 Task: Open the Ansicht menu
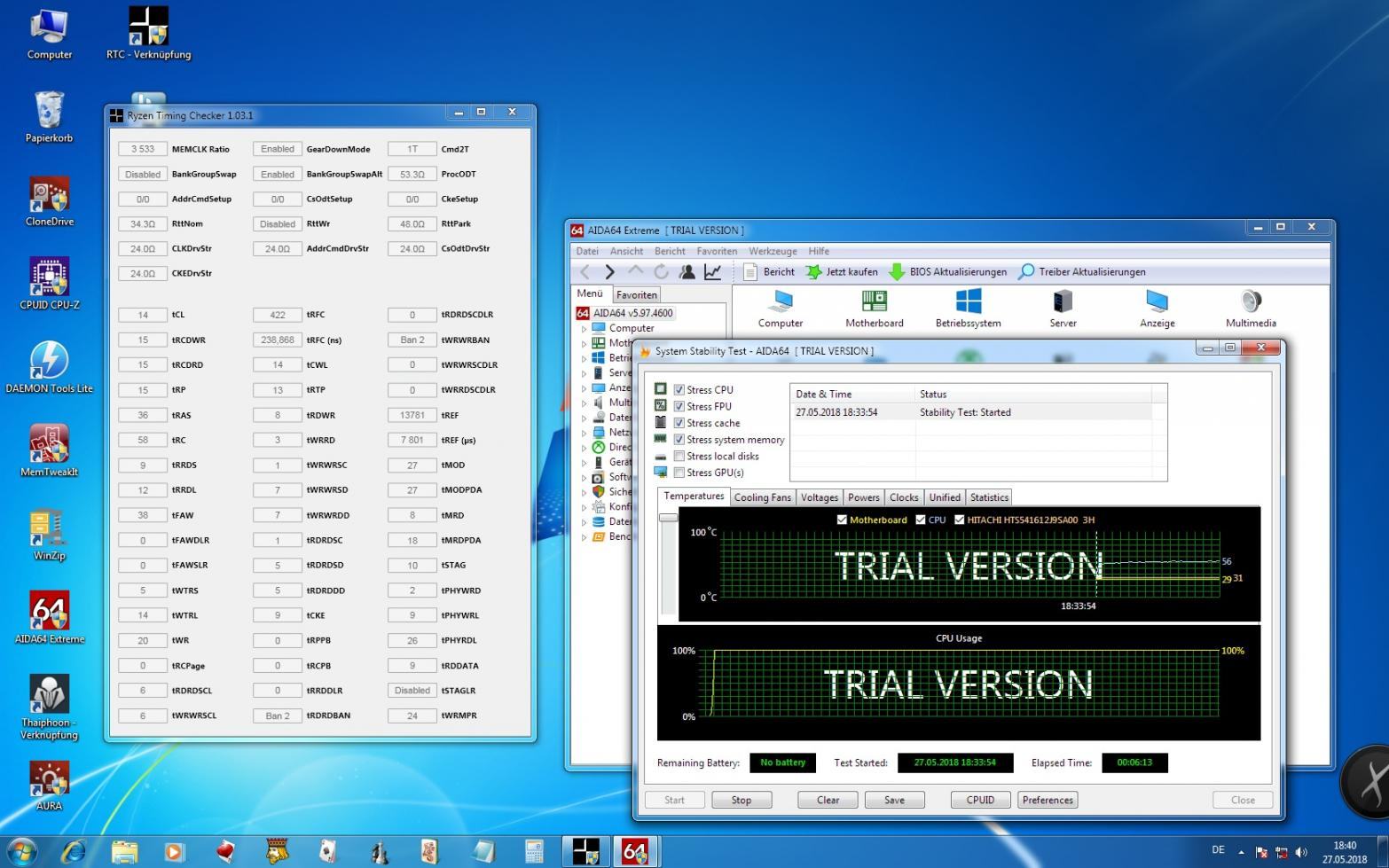626,251
